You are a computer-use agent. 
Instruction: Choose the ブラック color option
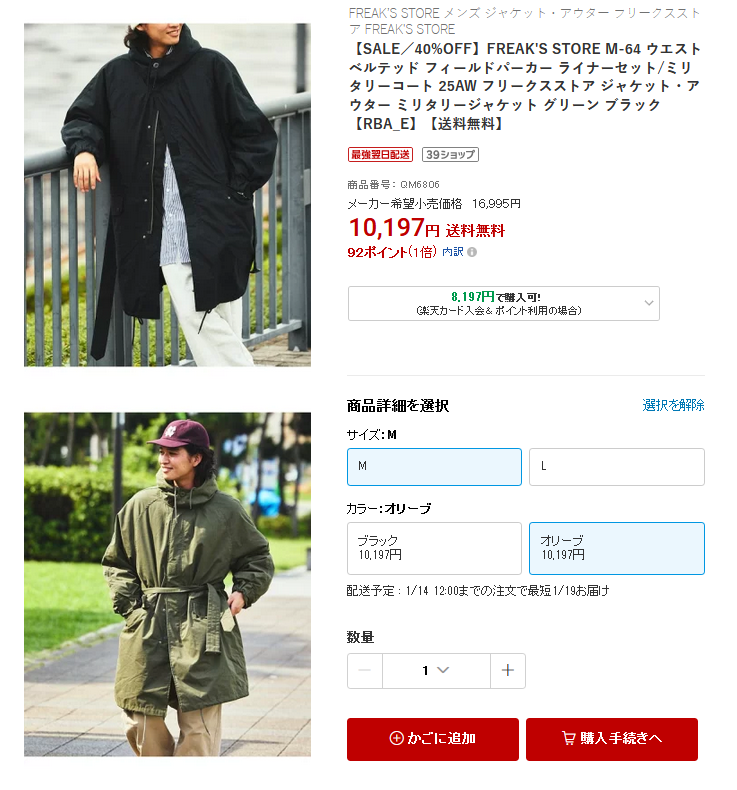[434, 548]
